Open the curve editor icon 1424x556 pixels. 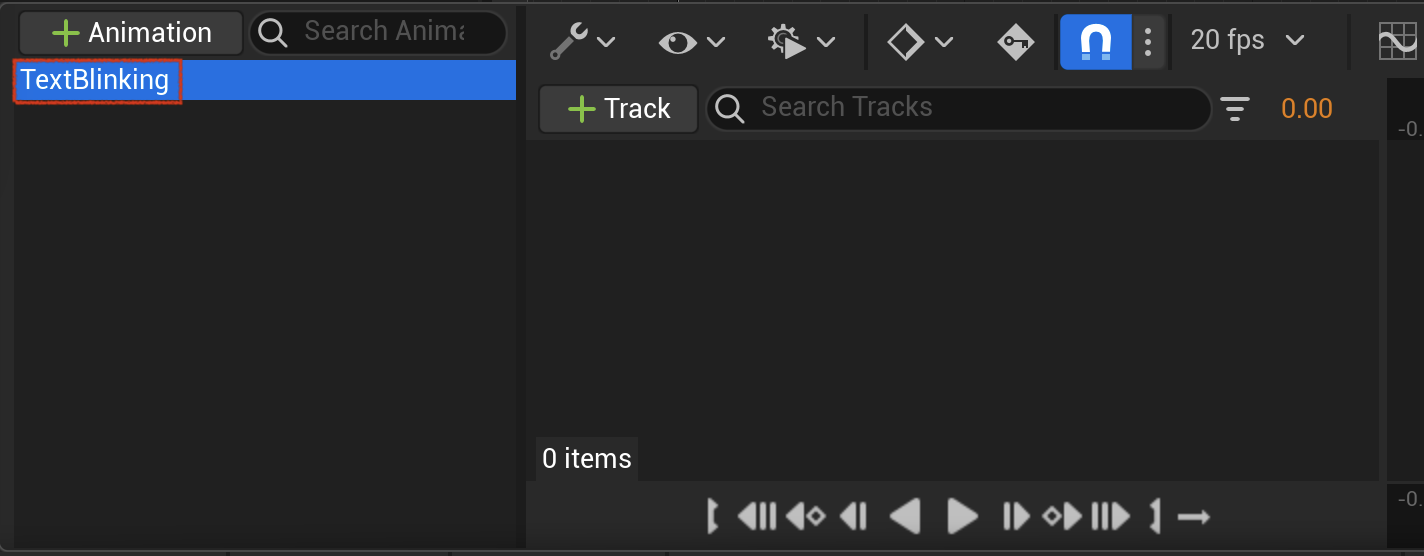1399,41
